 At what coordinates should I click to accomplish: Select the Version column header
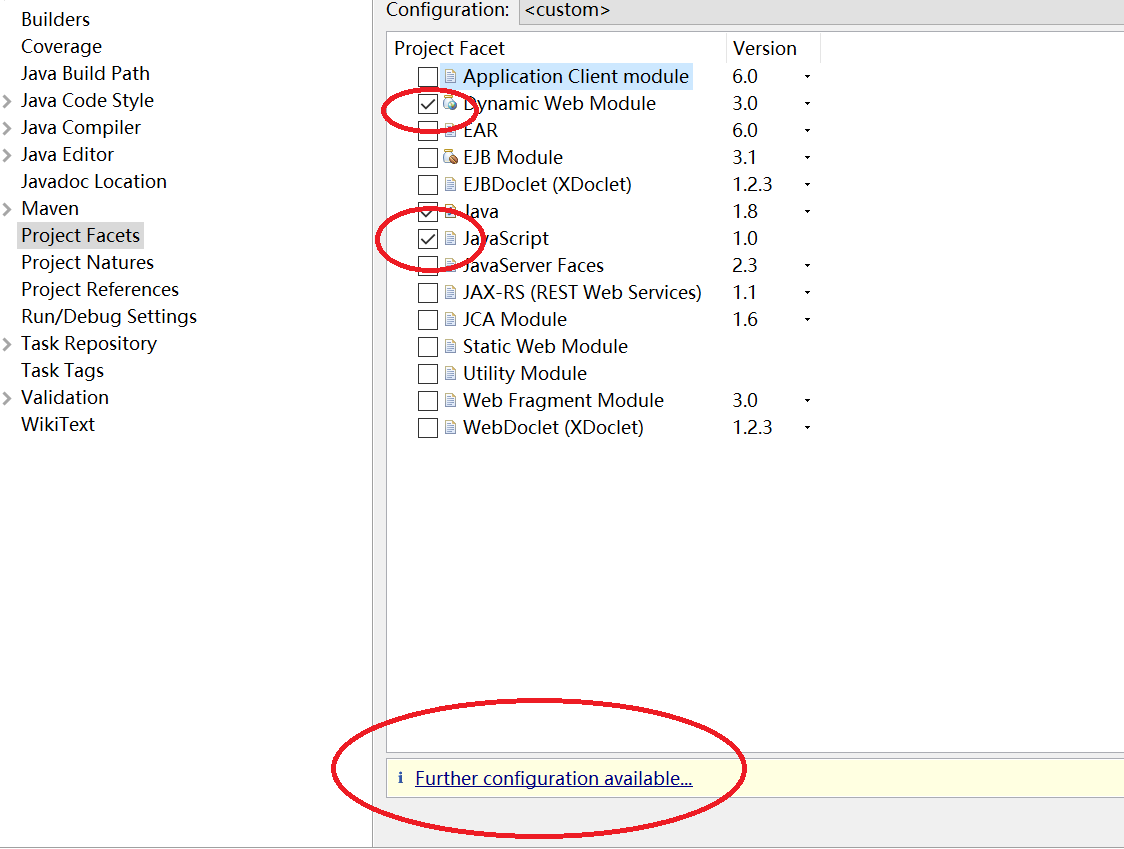pos(765,48)
